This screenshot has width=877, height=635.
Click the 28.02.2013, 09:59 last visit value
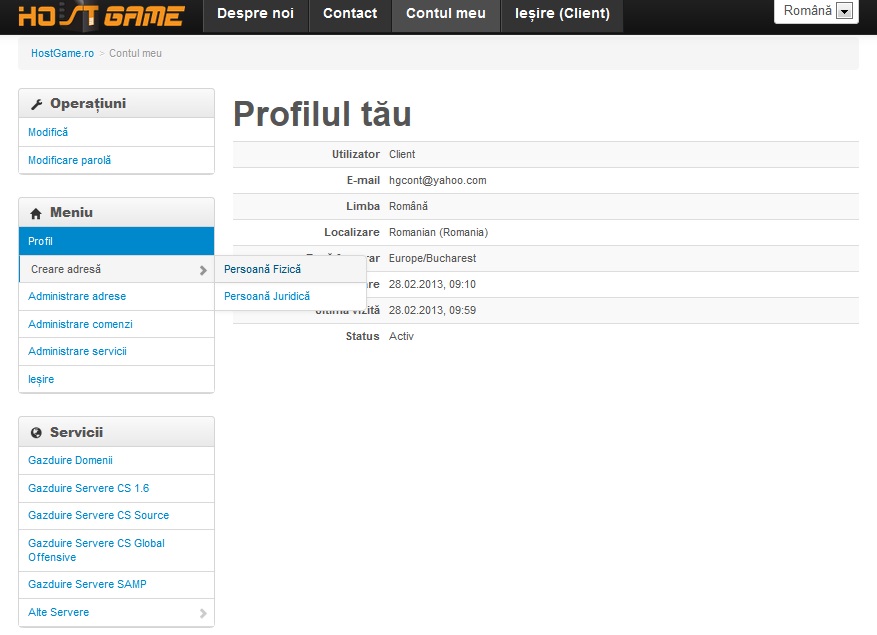tap(432, 310)
